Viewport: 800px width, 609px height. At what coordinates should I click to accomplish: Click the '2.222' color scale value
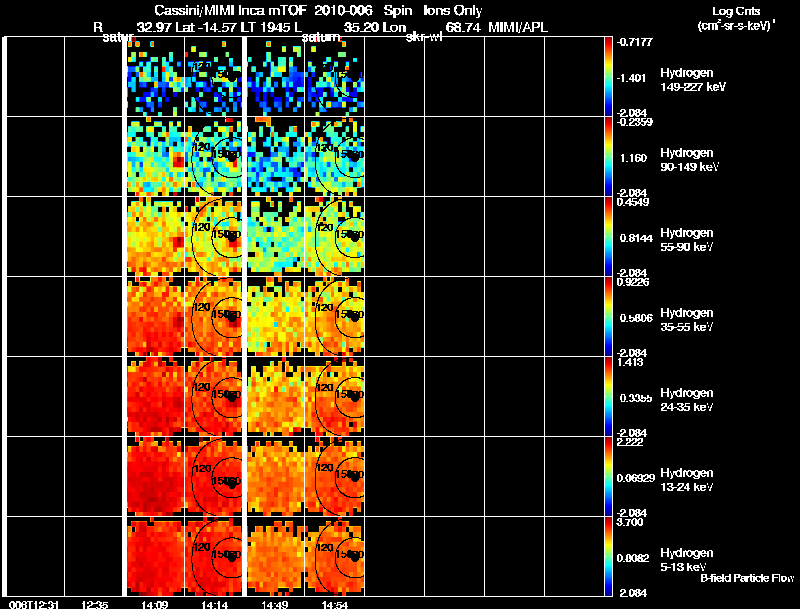(x=630, y=442)
